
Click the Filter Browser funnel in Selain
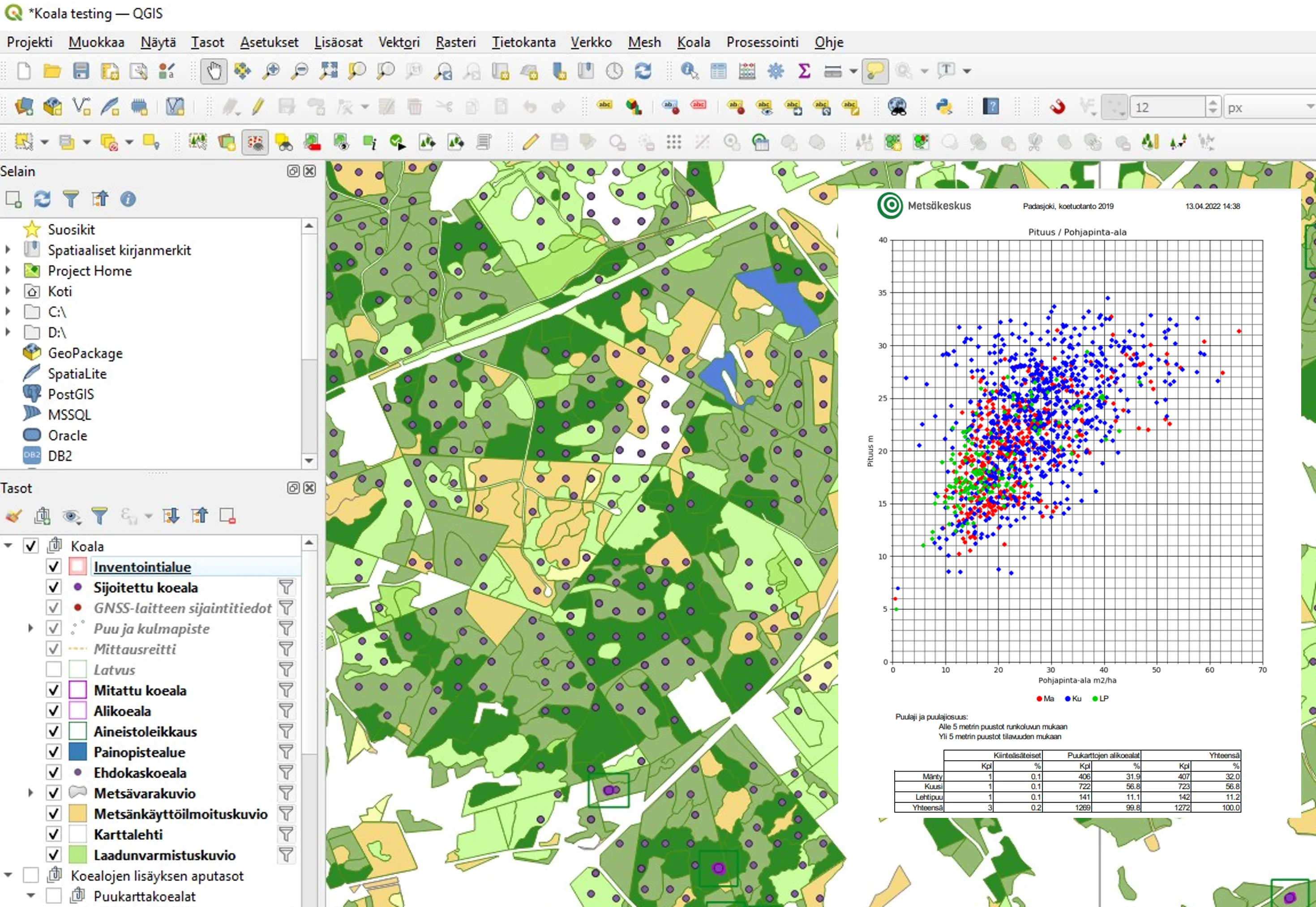[70, 199]
